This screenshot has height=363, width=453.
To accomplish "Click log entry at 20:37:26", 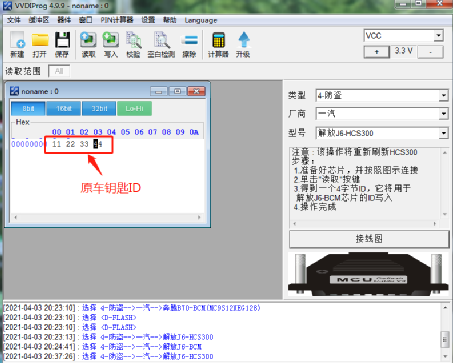I will click(109, 356).
